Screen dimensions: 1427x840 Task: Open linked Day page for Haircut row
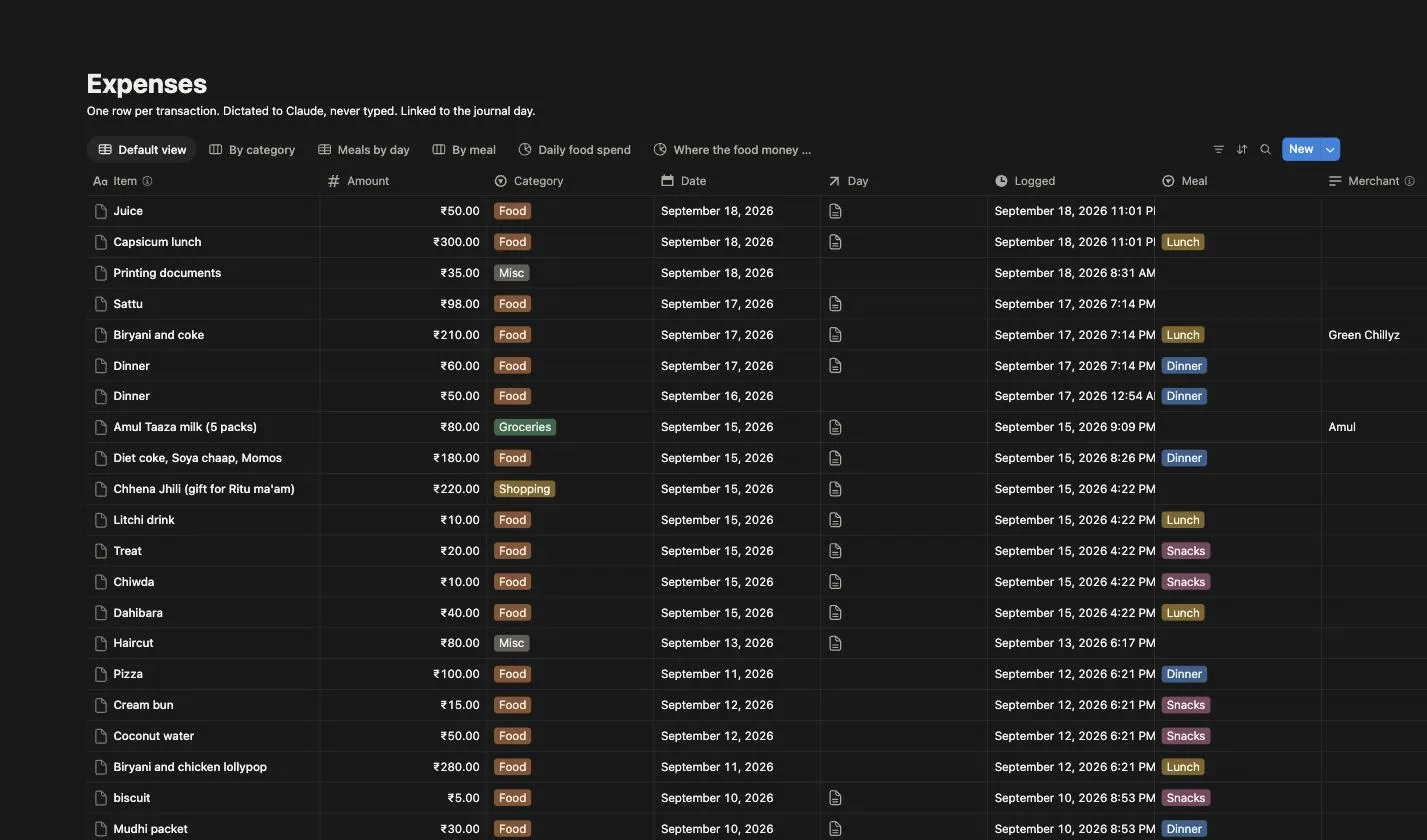[x=835, y=643]
